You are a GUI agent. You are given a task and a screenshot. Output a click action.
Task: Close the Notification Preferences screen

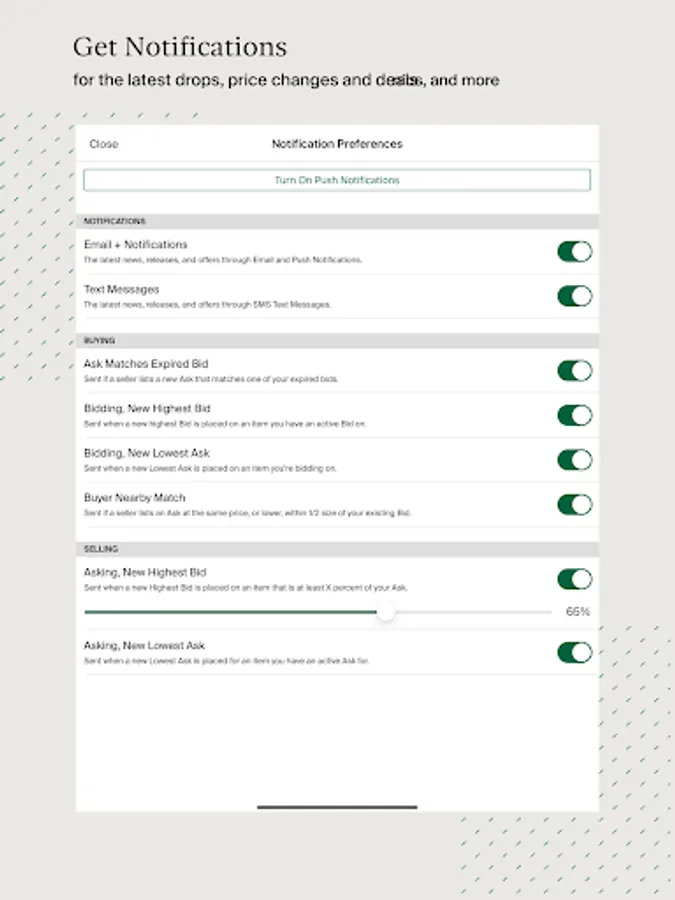click(103, 144)
